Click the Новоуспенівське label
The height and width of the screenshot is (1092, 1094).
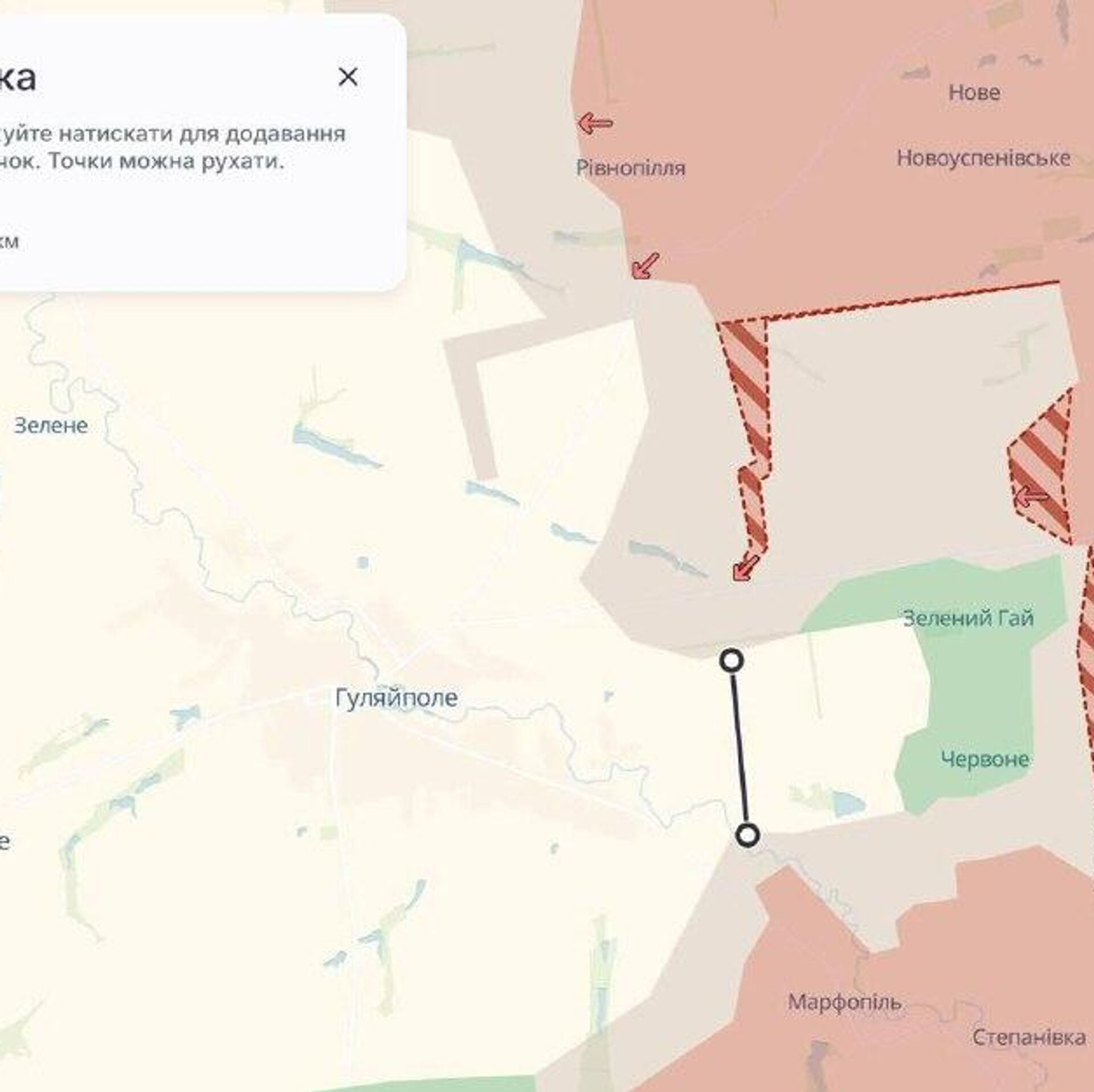[983, 158]
